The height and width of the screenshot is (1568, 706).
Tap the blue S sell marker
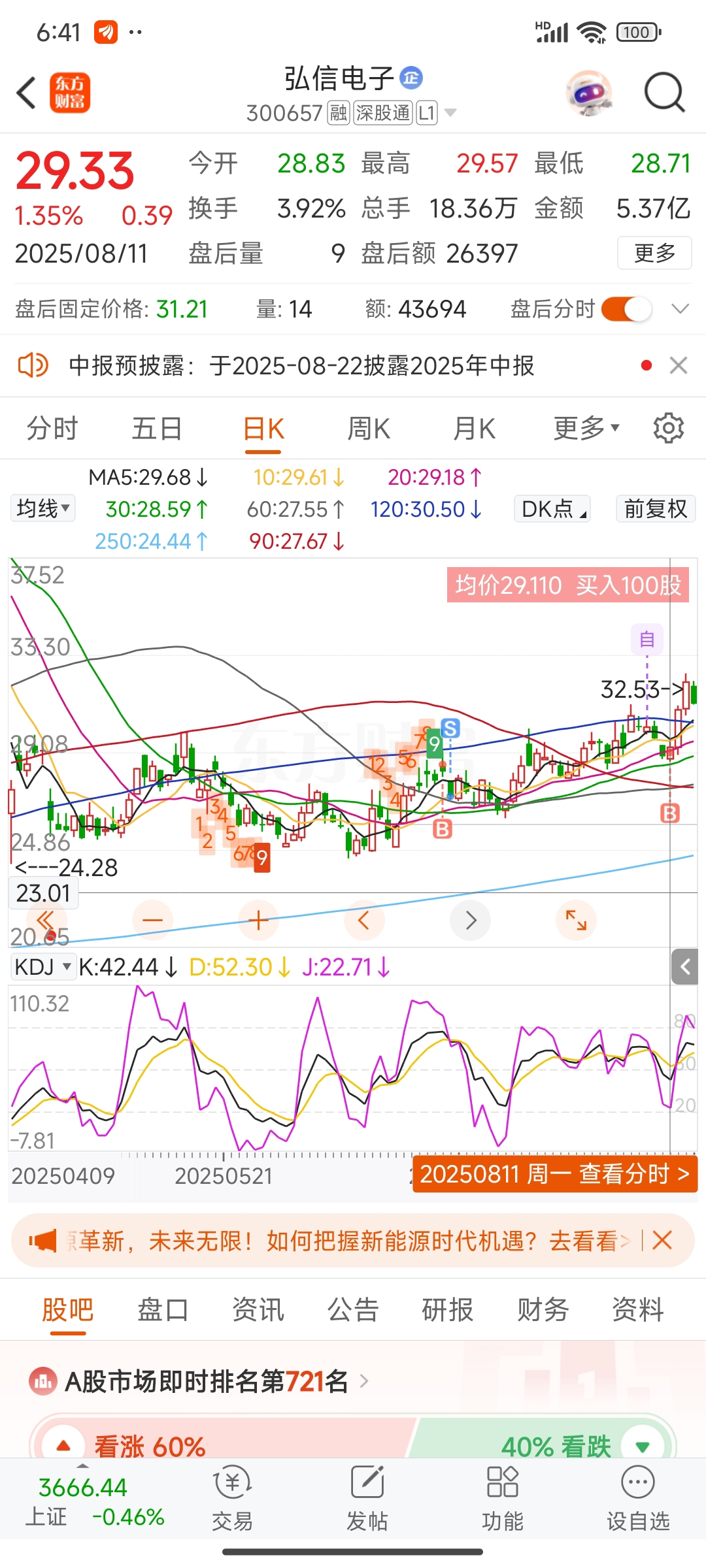pyautogui.click(x=450, y=727)
